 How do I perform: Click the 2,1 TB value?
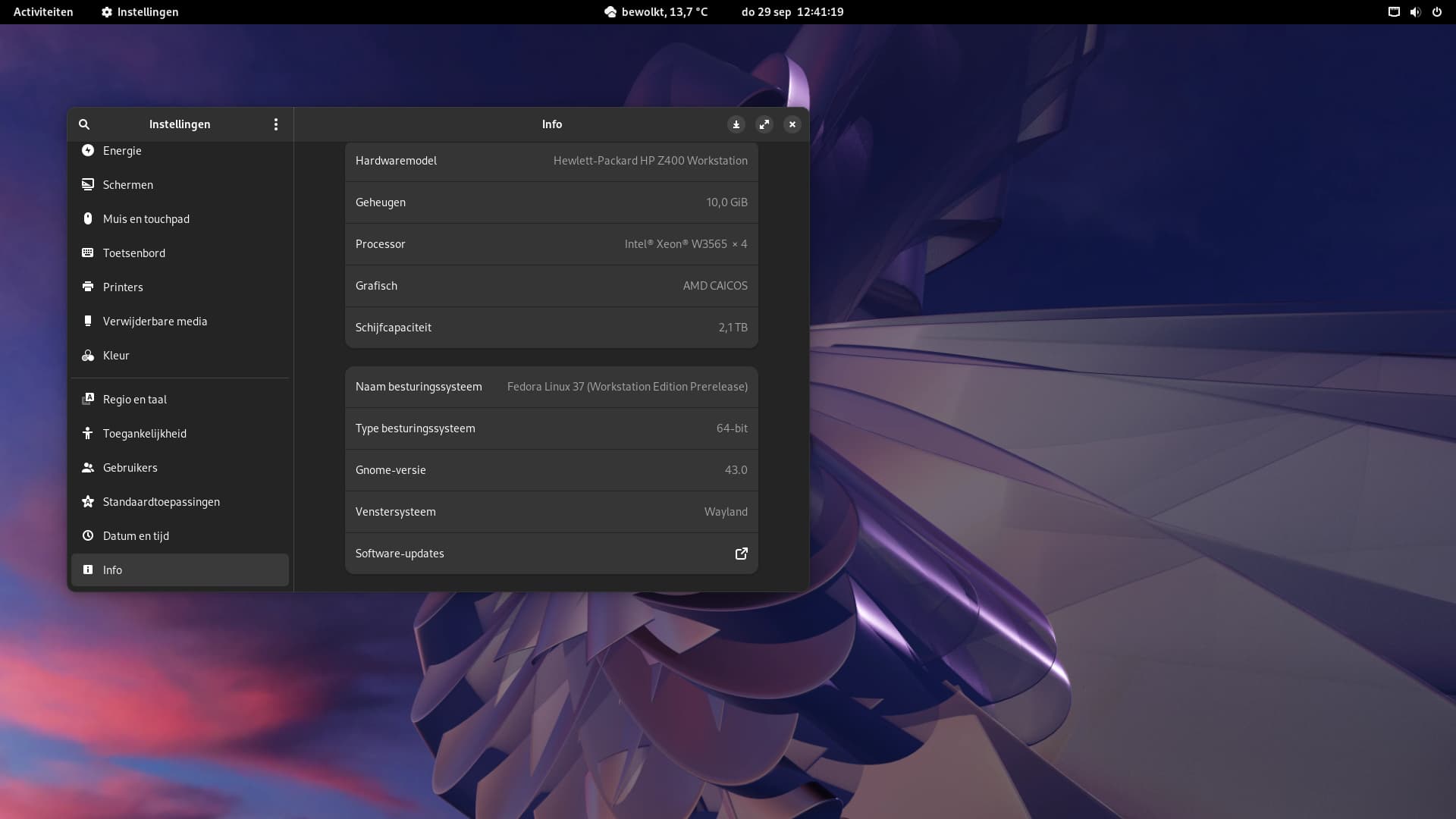pyautogui.click(x=733, y=328)
